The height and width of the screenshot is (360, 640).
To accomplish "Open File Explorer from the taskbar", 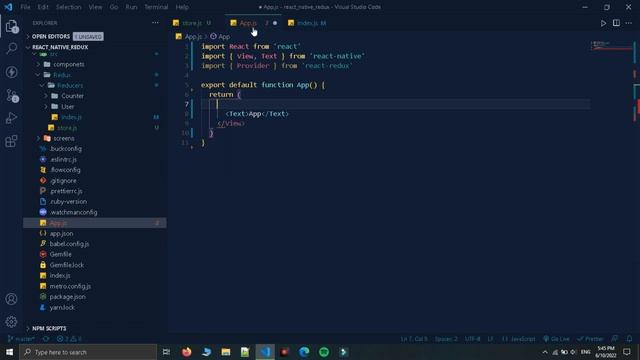I will tap(226, 352).
